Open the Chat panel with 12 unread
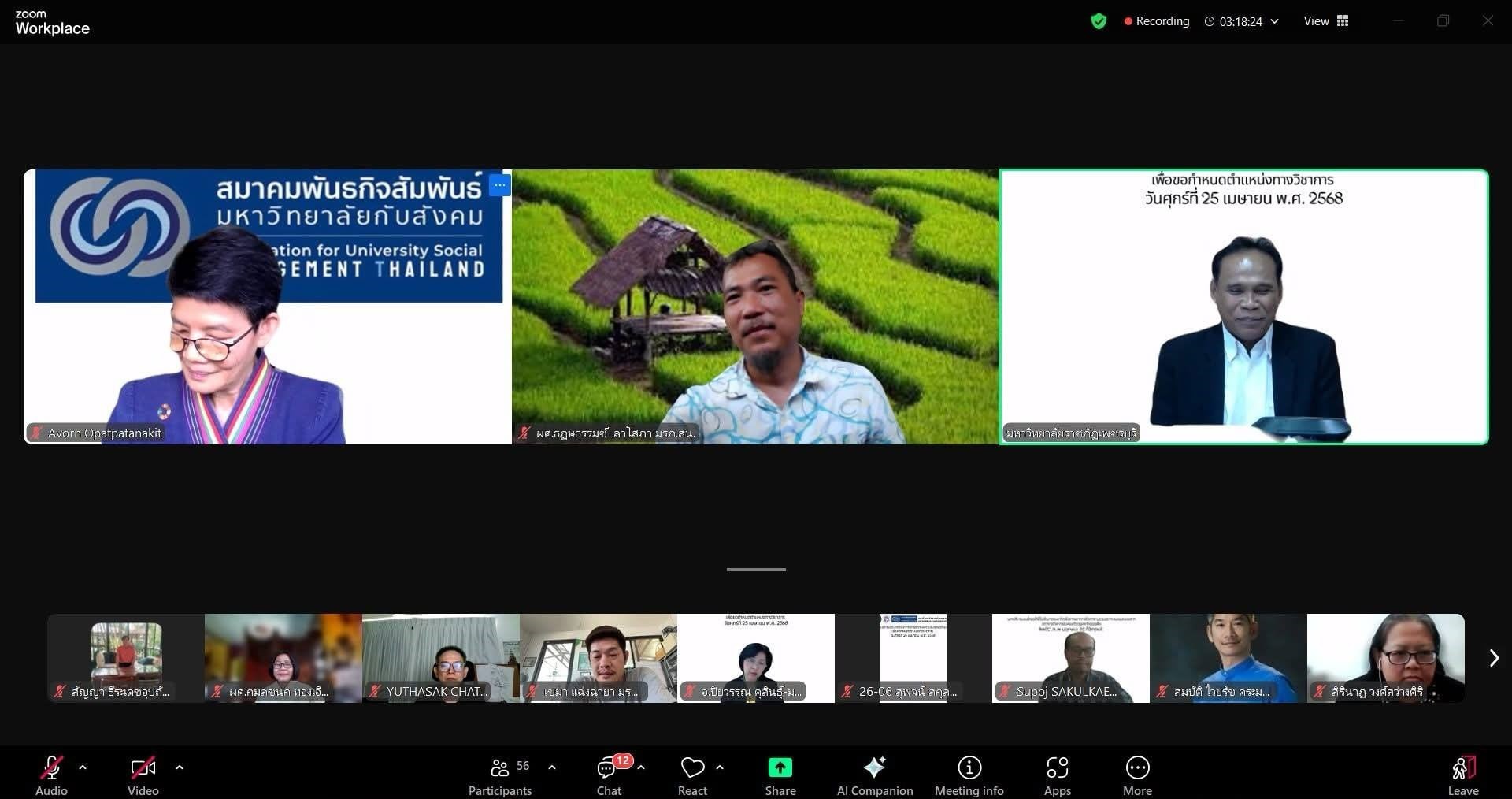 coord(609,775)
